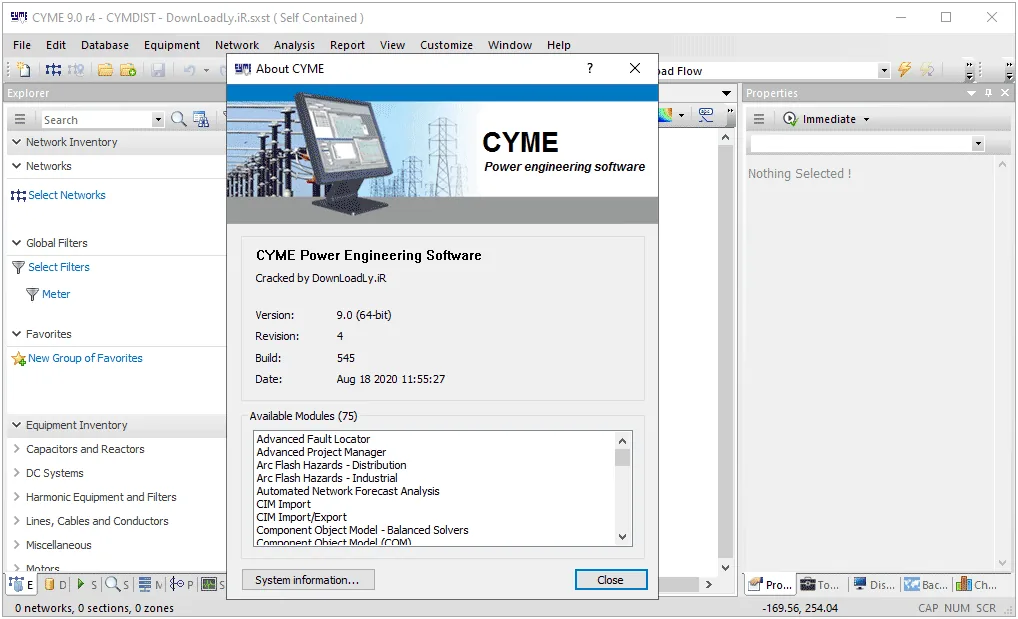This screenshot has width=1018, height=619.
Task: Run analysis with the lightning bolt icon
Action: (x=904, y=69)
